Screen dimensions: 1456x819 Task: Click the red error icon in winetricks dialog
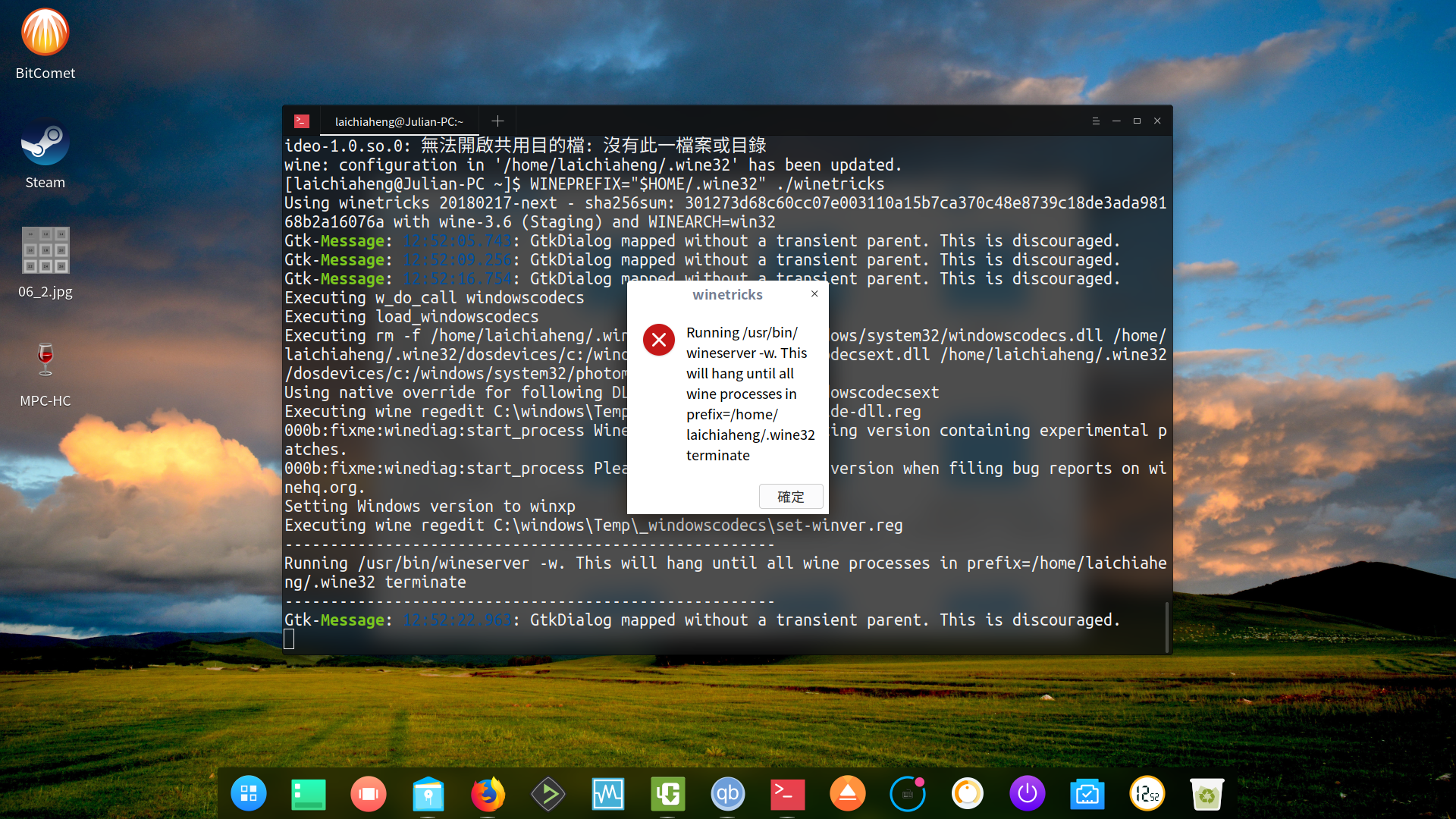point(659,340)
